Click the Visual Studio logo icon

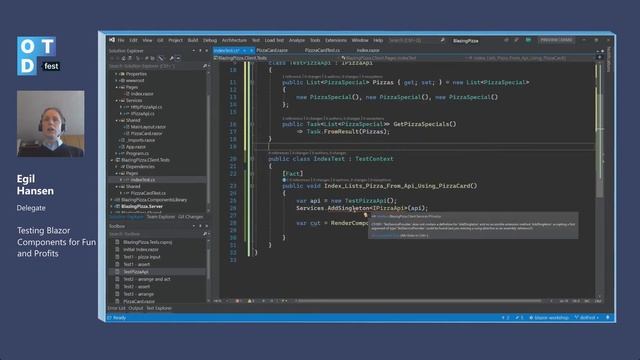click(112, 40)
